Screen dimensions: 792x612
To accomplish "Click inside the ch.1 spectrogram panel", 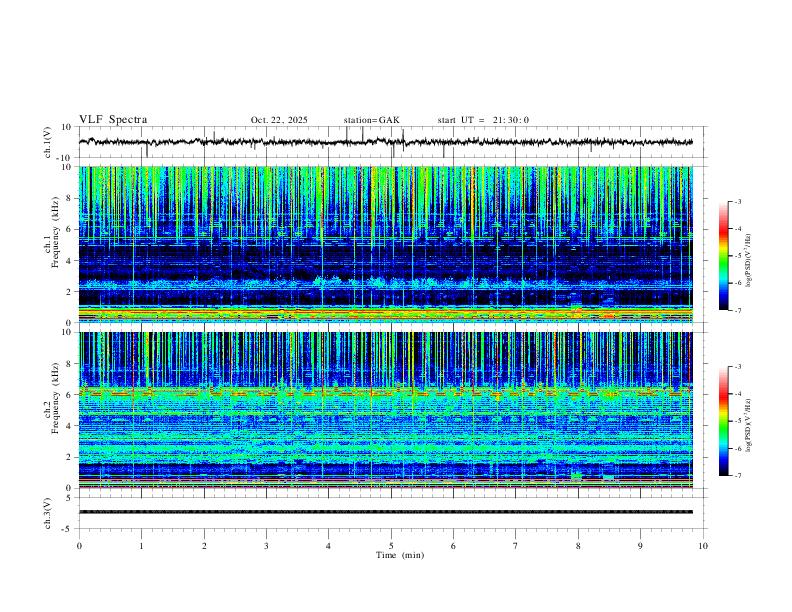I will (386, 244).
